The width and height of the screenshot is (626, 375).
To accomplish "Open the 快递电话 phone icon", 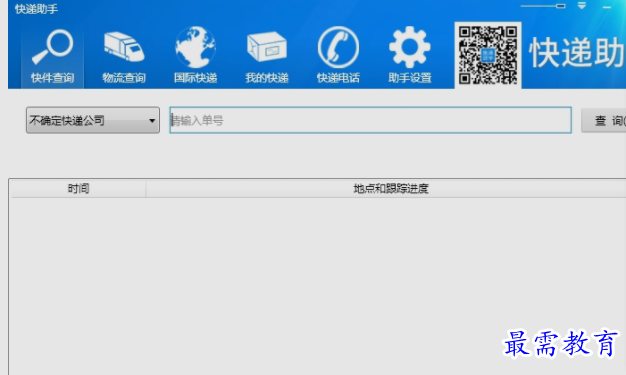I will click(x=338, y=56).
